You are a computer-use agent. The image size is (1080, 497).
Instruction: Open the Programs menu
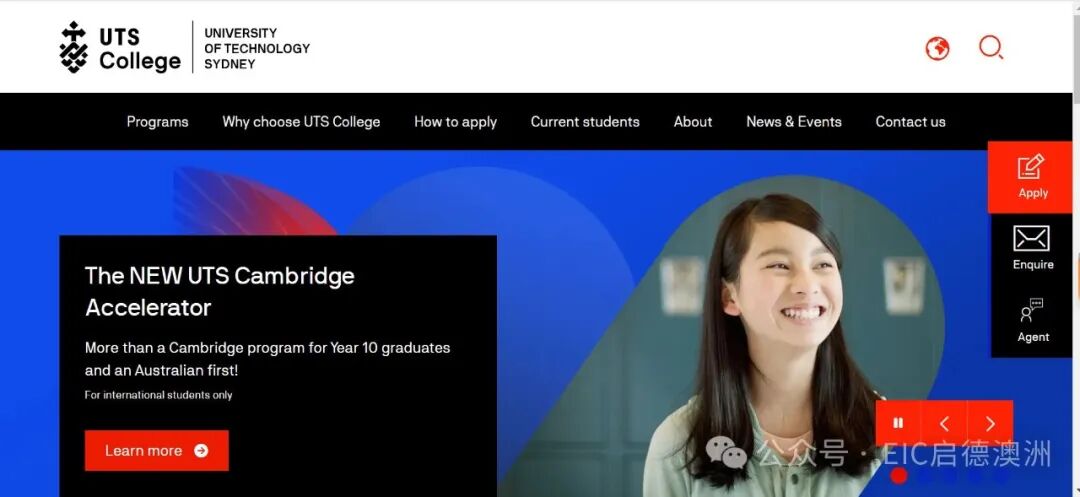(157, 122)
